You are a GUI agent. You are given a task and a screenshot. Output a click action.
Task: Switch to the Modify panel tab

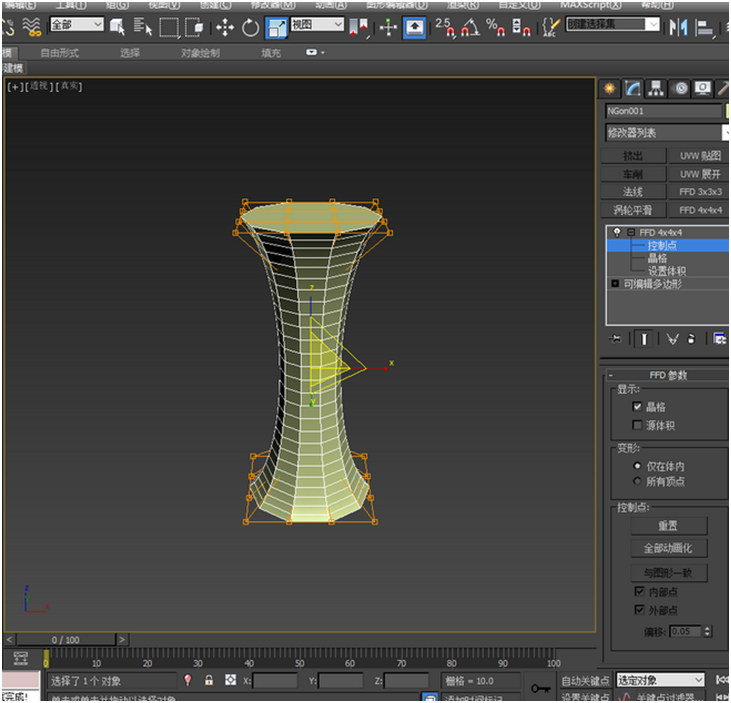click(633, 88)
